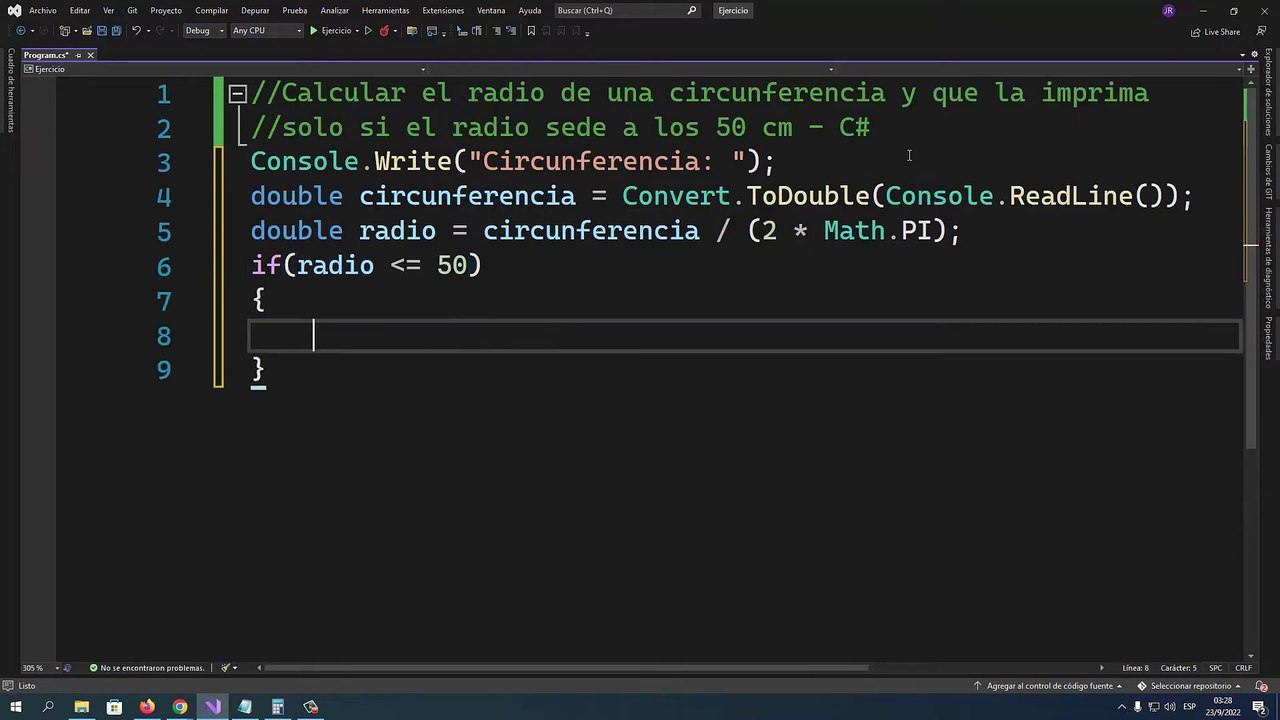Open the Extensiones menu

point(443,11)
